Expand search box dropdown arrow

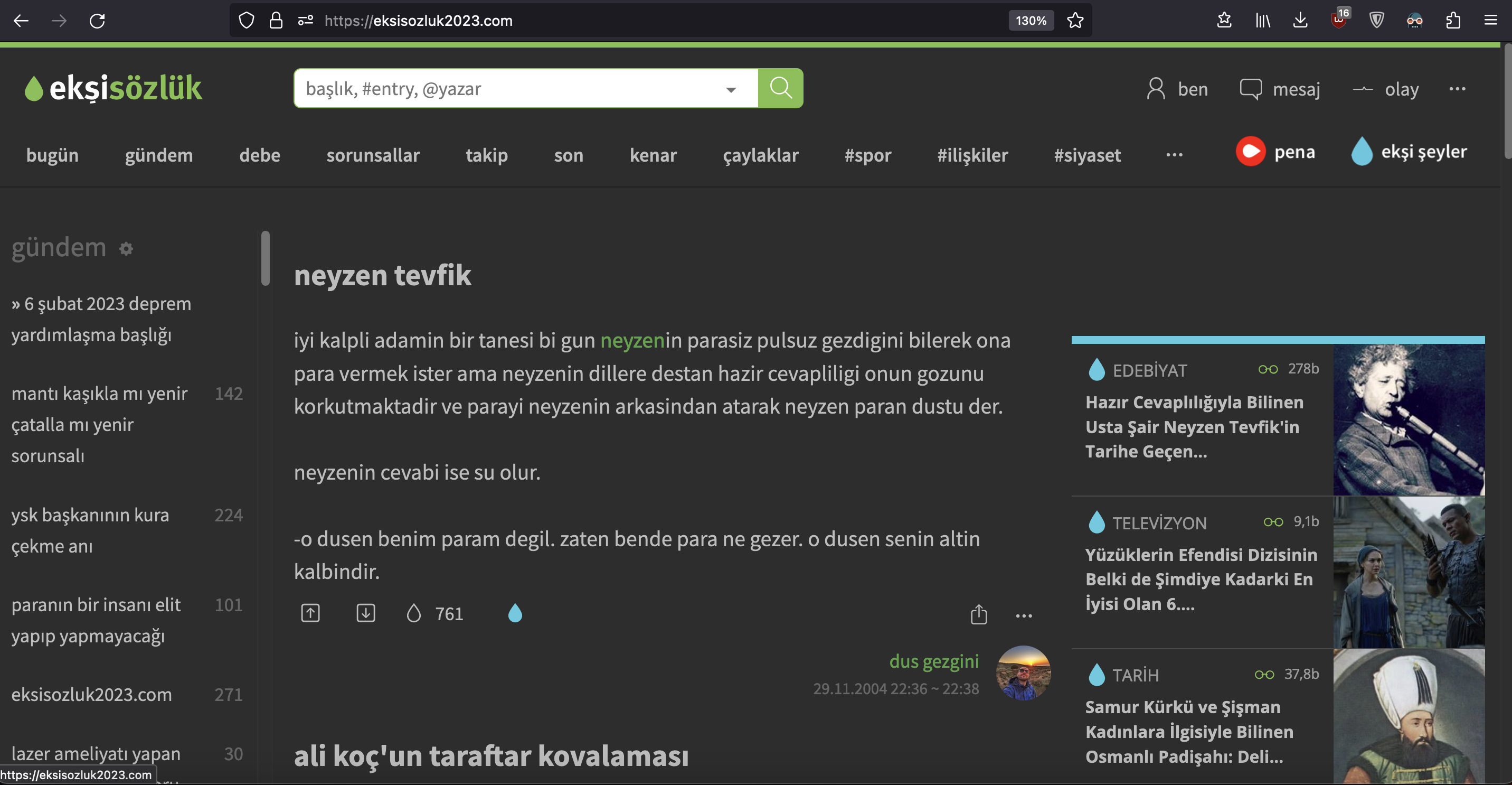731,89
